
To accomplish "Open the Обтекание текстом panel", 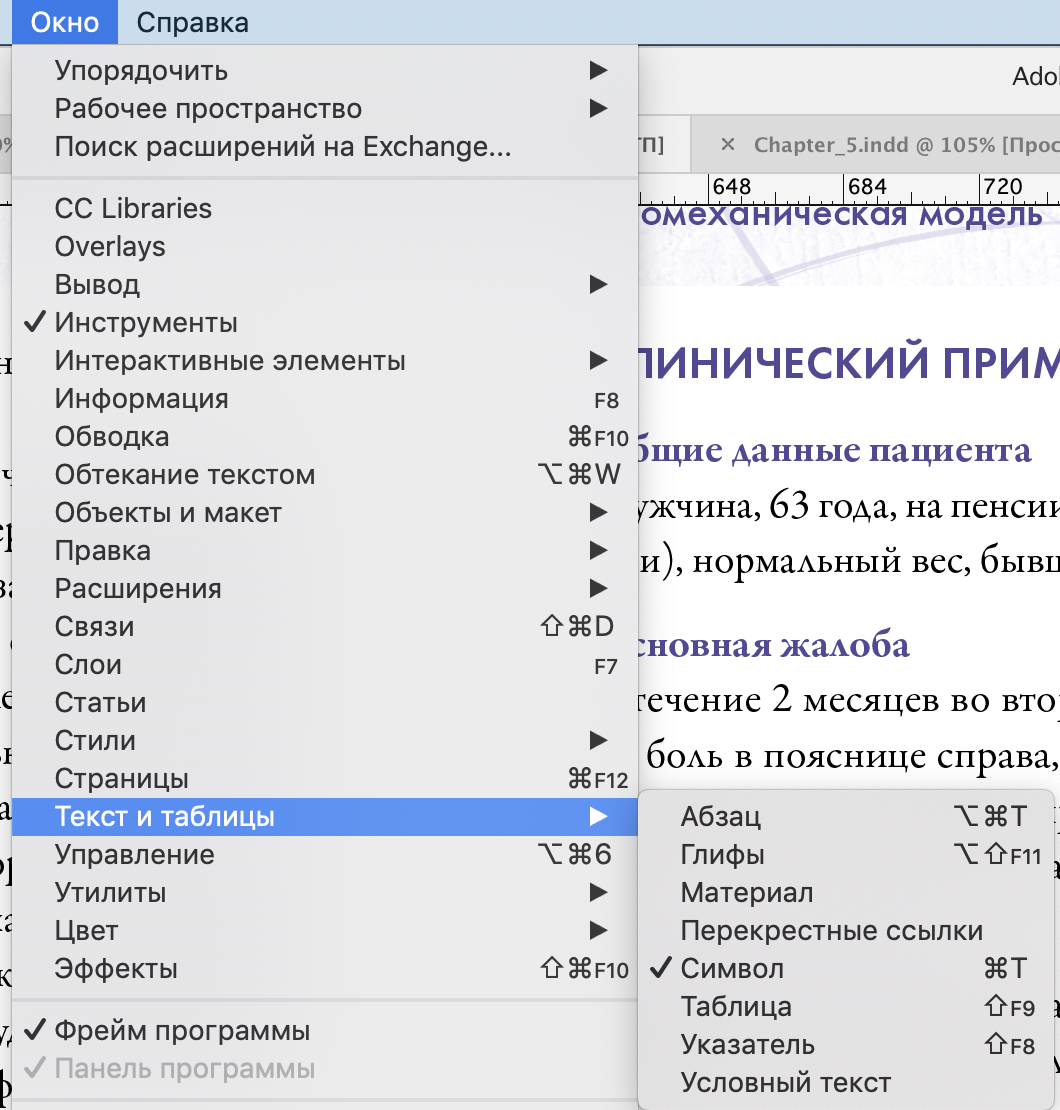I will [325, 474].
